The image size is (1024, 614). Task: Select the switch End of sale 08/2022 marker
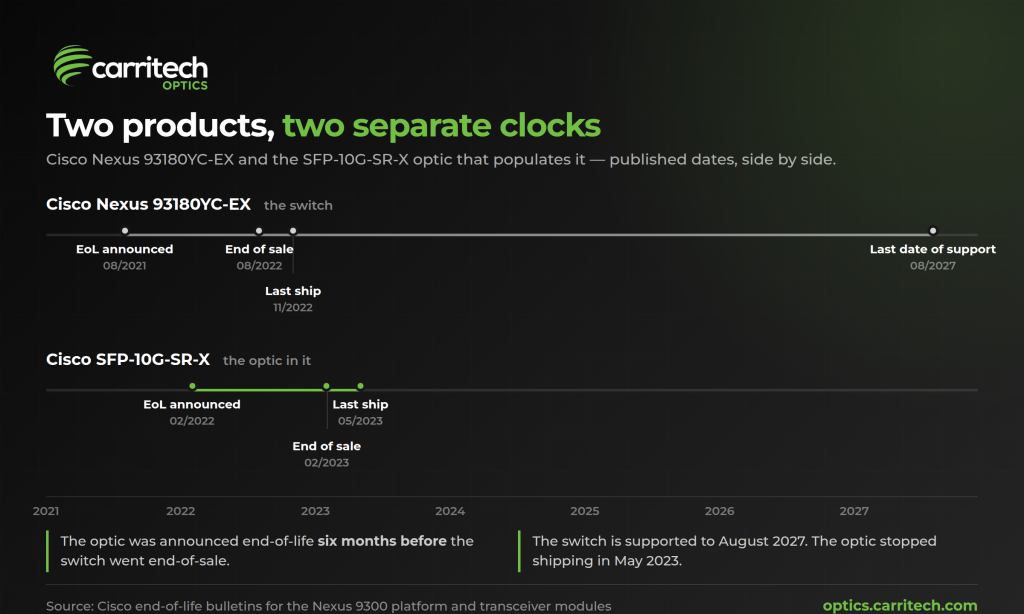click(259, 231)
